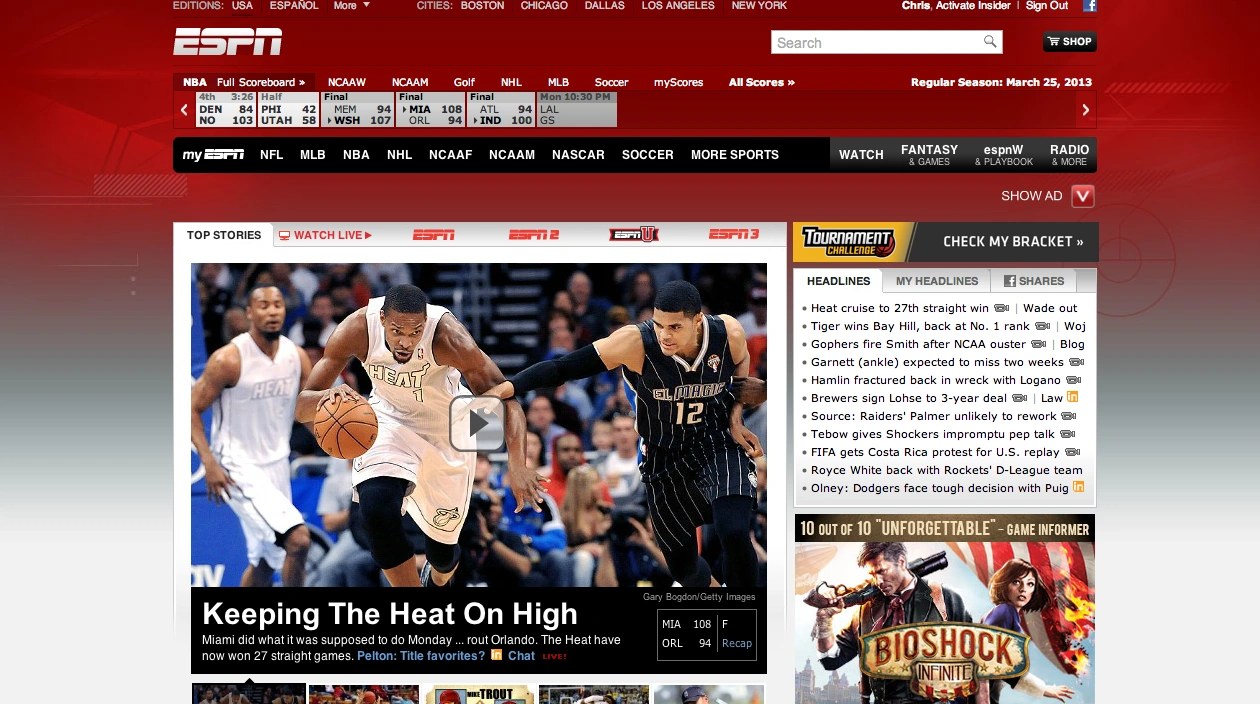Open video icon beside FIFA headline
Screen dimensions: 1260x704
point(1072,452)
